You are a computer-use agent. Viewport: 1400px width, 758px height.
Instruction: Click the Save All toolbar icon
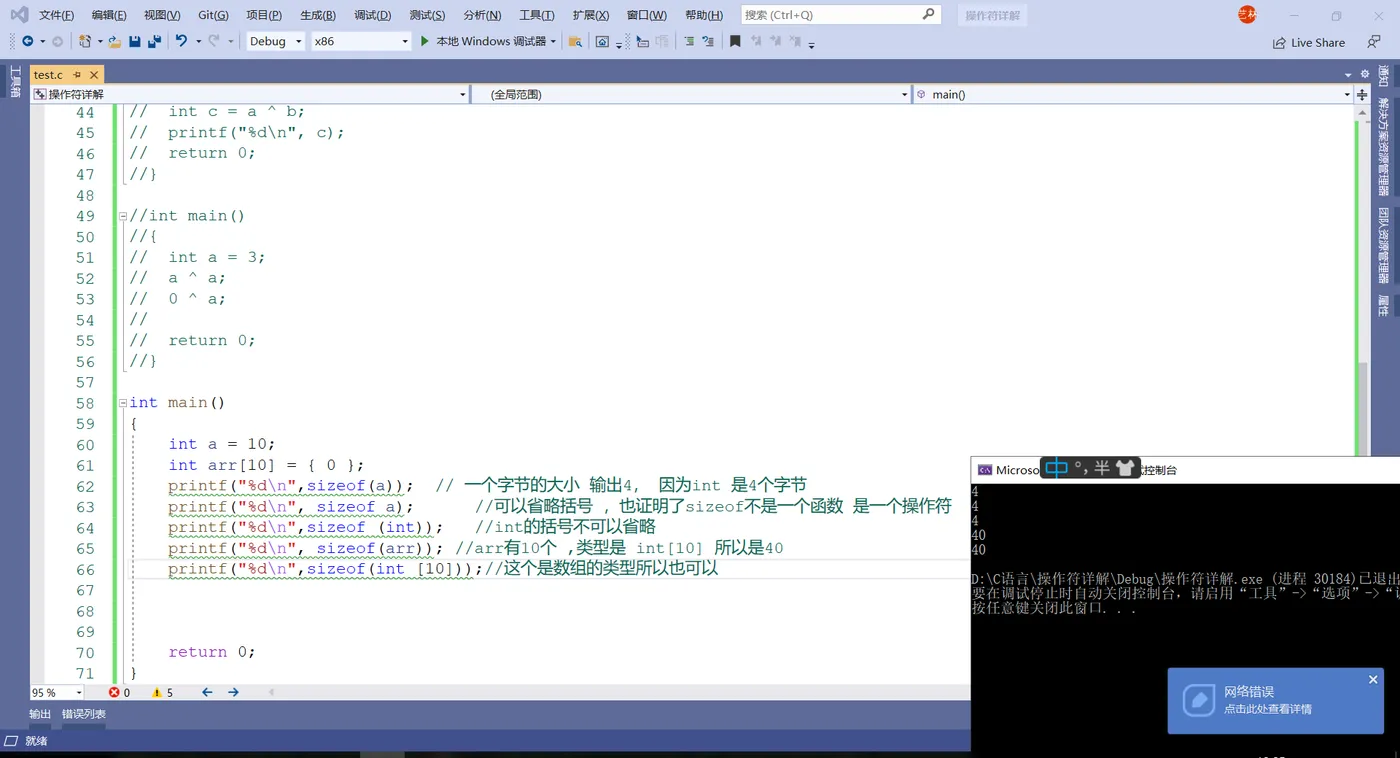pos(154,41)
